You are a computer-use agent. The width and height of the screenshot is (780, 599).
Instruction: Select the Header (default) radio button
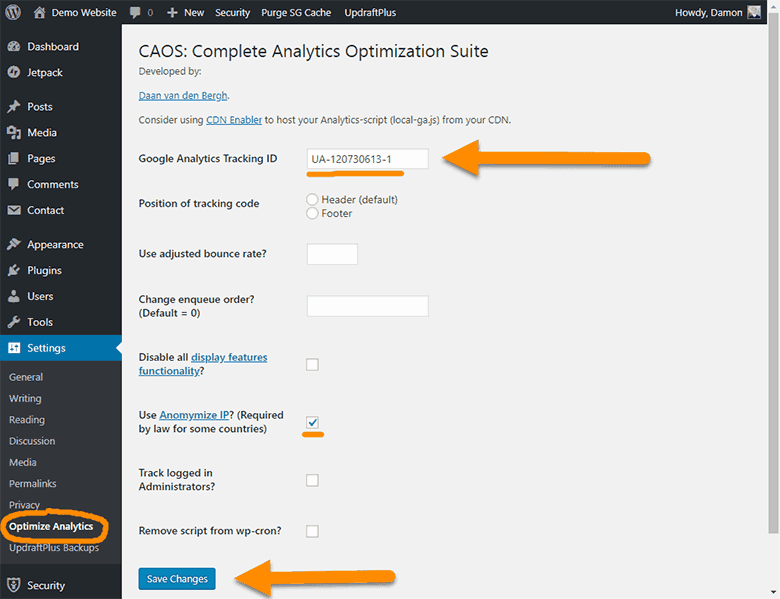point(312,200)
